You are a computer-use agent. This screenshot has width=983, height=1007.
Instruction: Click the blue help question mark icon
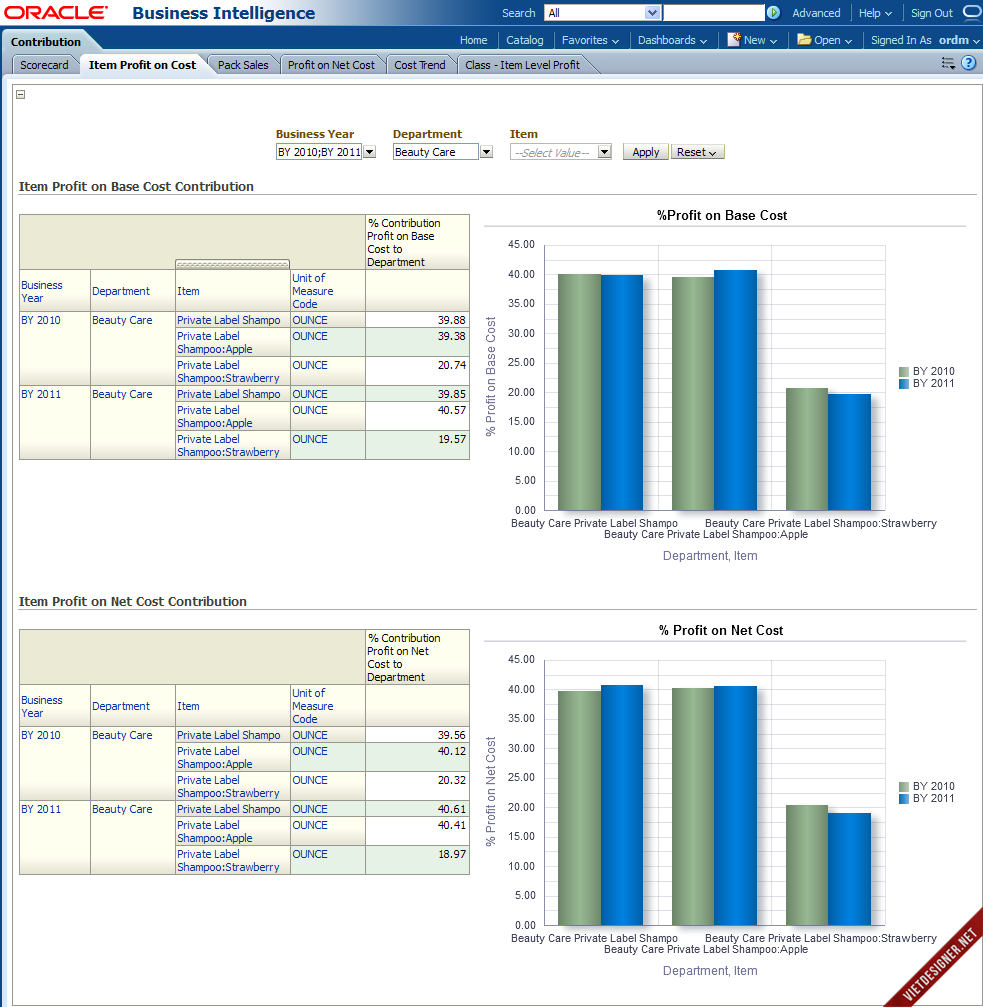click(968, 63)
